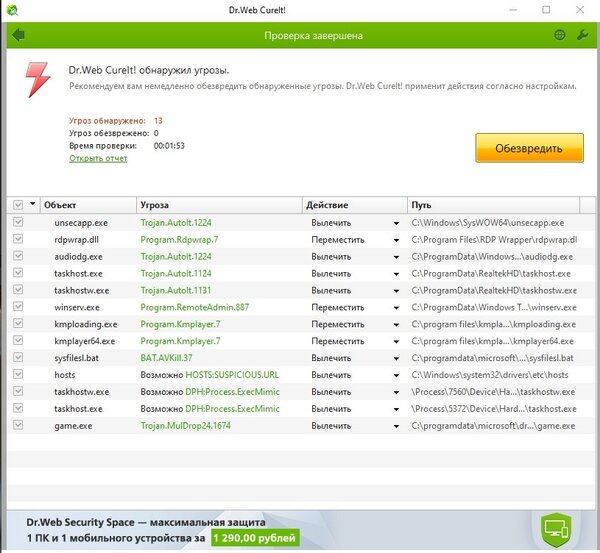This screenshot has width=600, height=553.
Task: Open action dropdown for unsecapp.exe
Action: click(396, 223)
